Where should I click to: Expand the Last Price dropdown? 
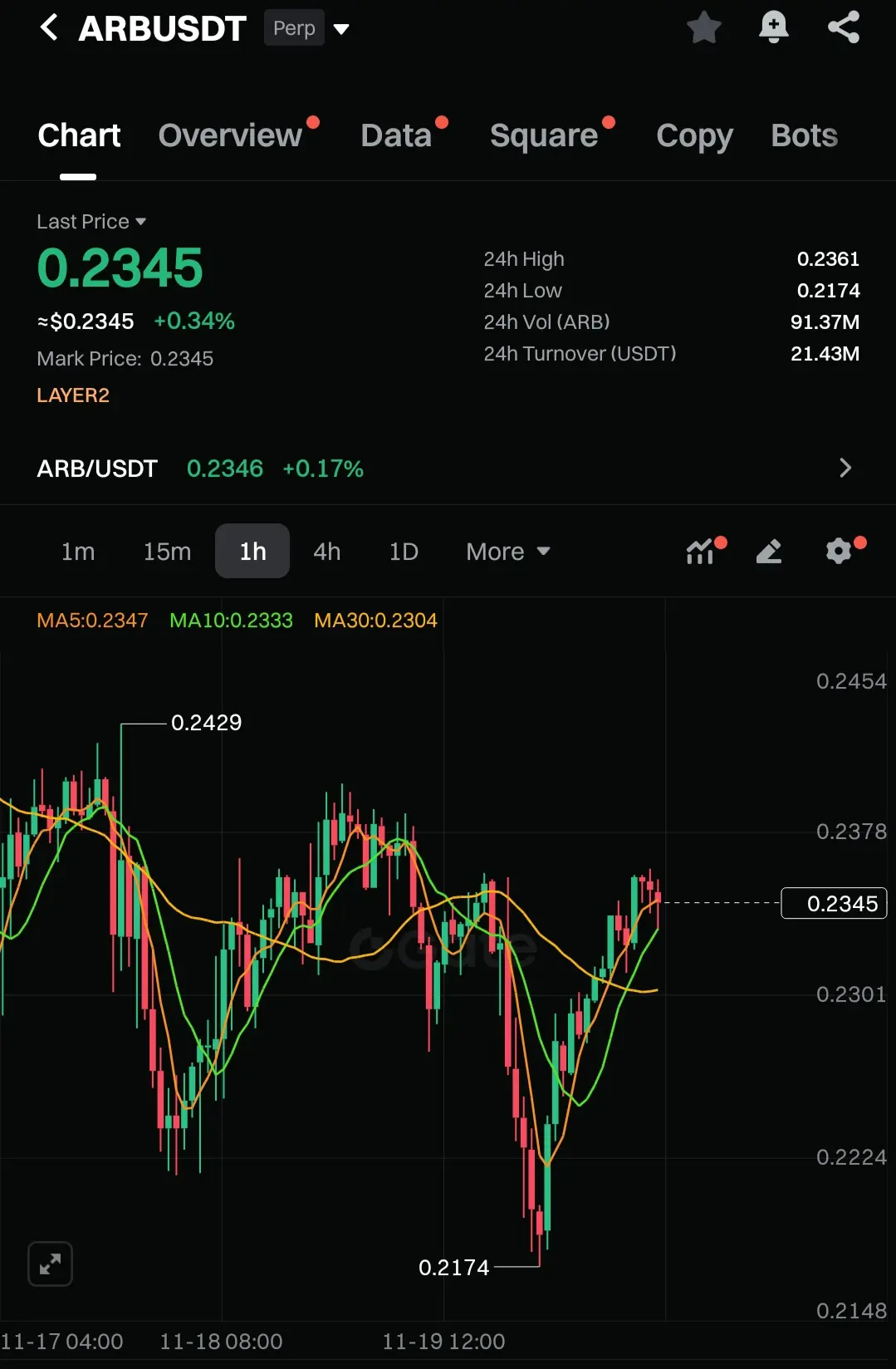pyautogui.click(x=91, y=222)
